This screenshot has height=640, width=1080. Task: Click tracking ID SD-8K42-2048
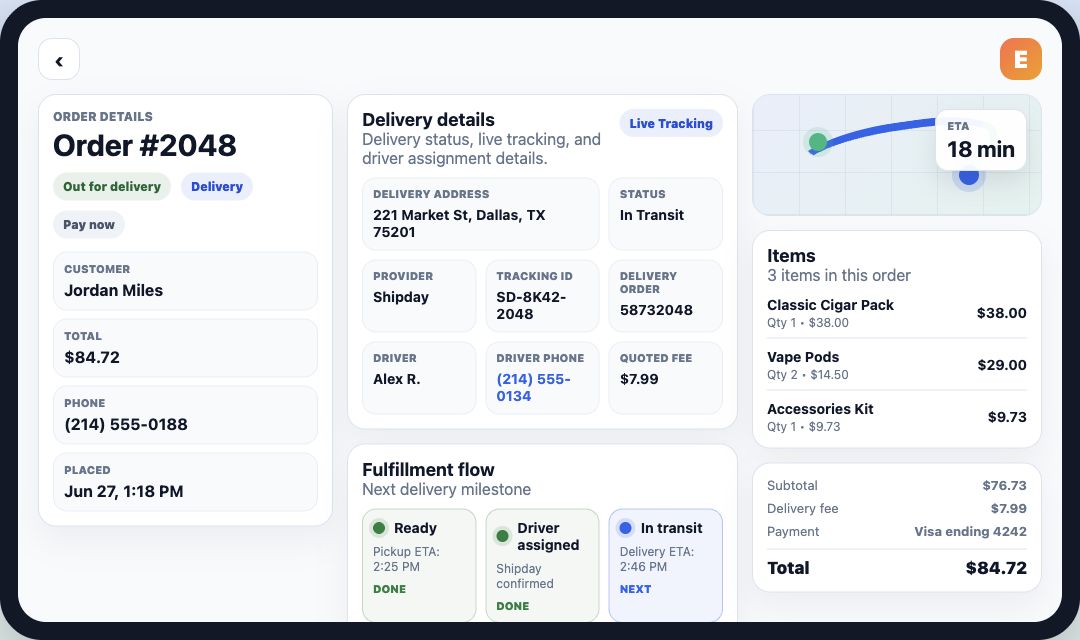531,305
